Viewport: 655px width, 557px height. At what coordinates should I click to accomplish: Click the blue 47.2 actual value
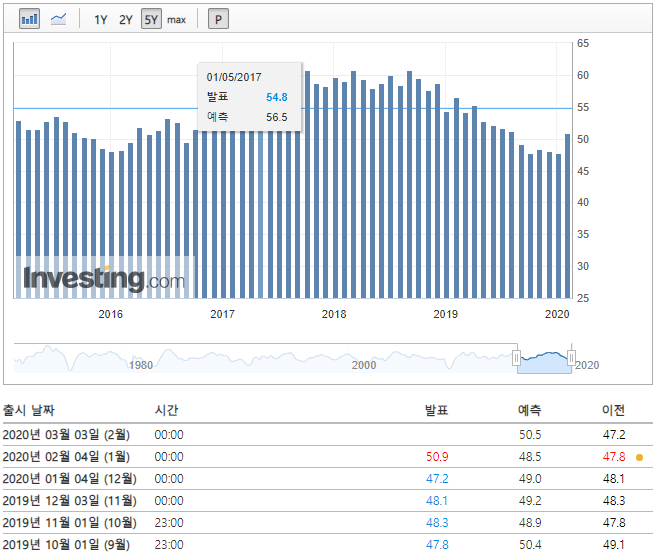click(x=437, y=479)
